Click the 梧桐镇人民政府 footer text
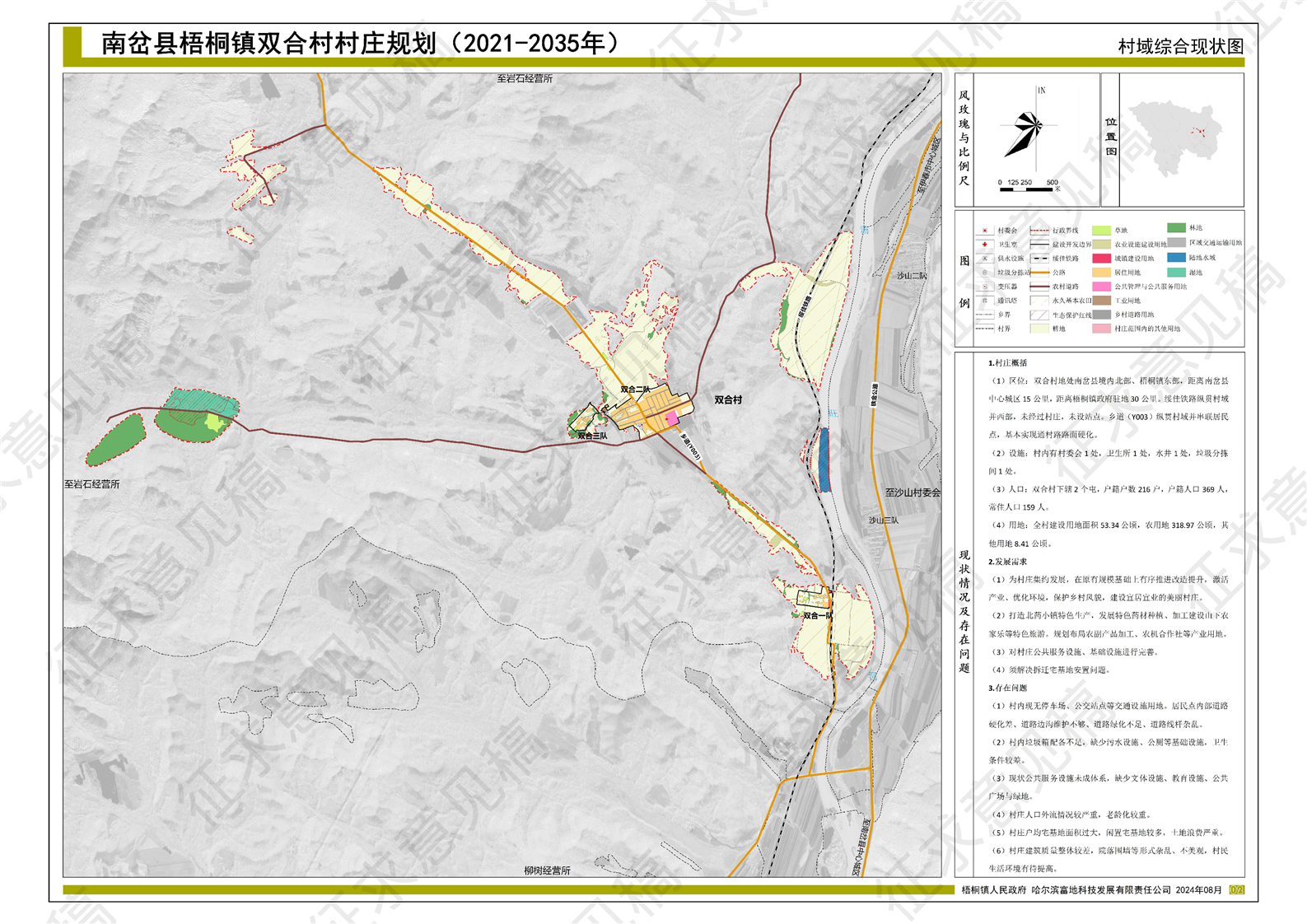1307x924 pixels. (994, 890)
